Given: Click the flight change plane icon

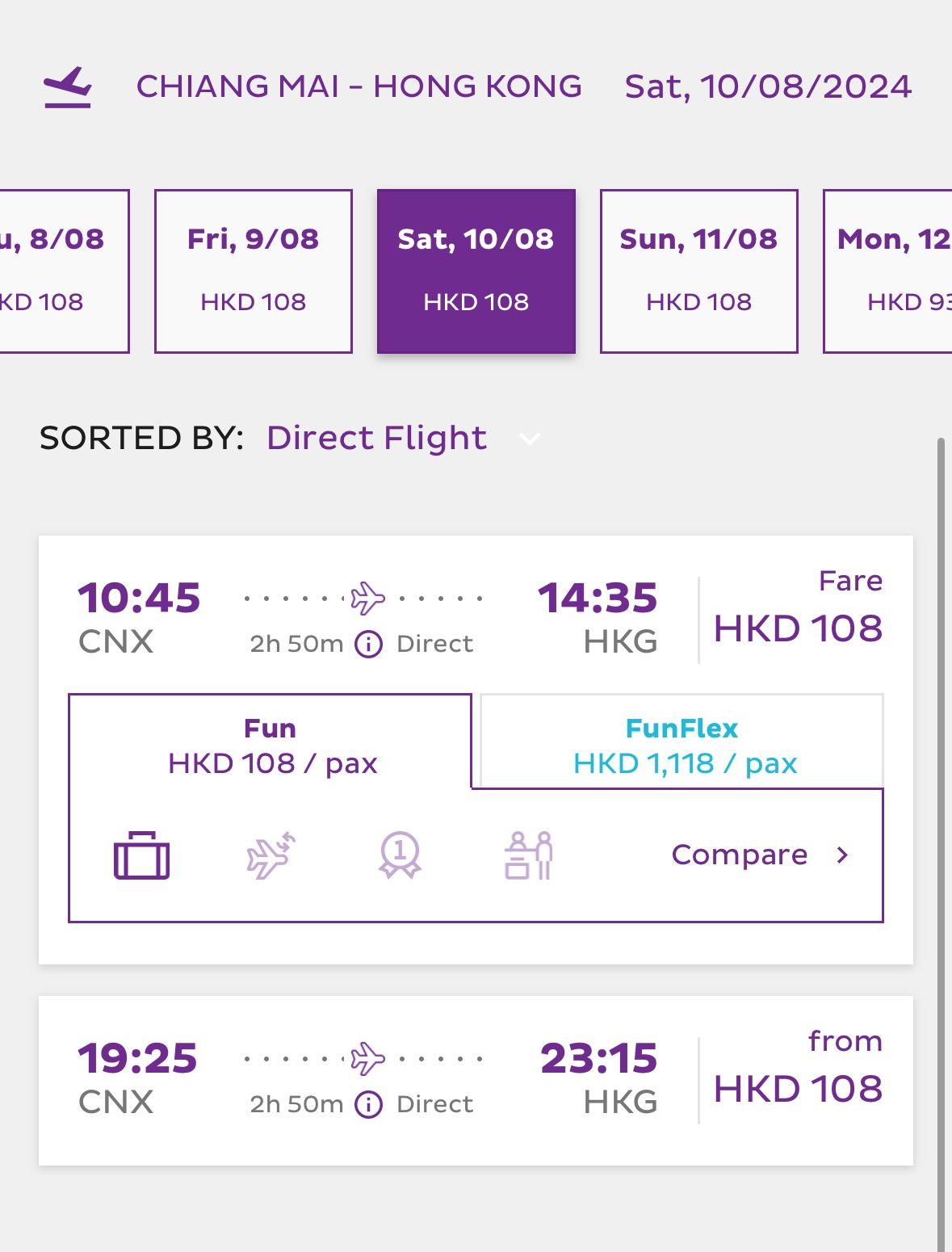Looking at the screenshot, I should click(x=271, y=855).
